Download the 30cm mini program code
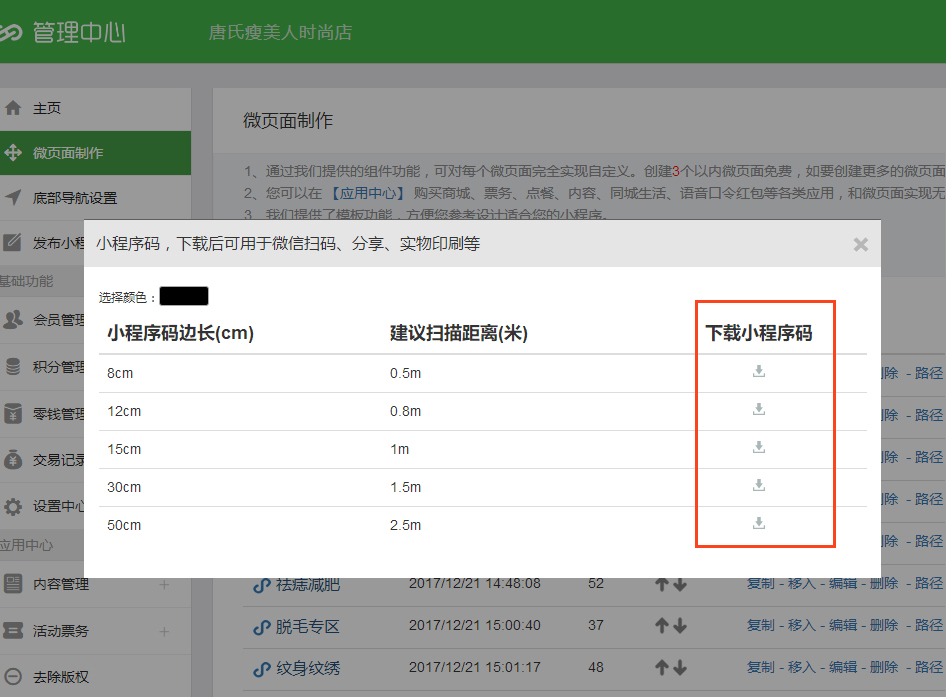This screenshot has height=697, width=946. (759, 486)
